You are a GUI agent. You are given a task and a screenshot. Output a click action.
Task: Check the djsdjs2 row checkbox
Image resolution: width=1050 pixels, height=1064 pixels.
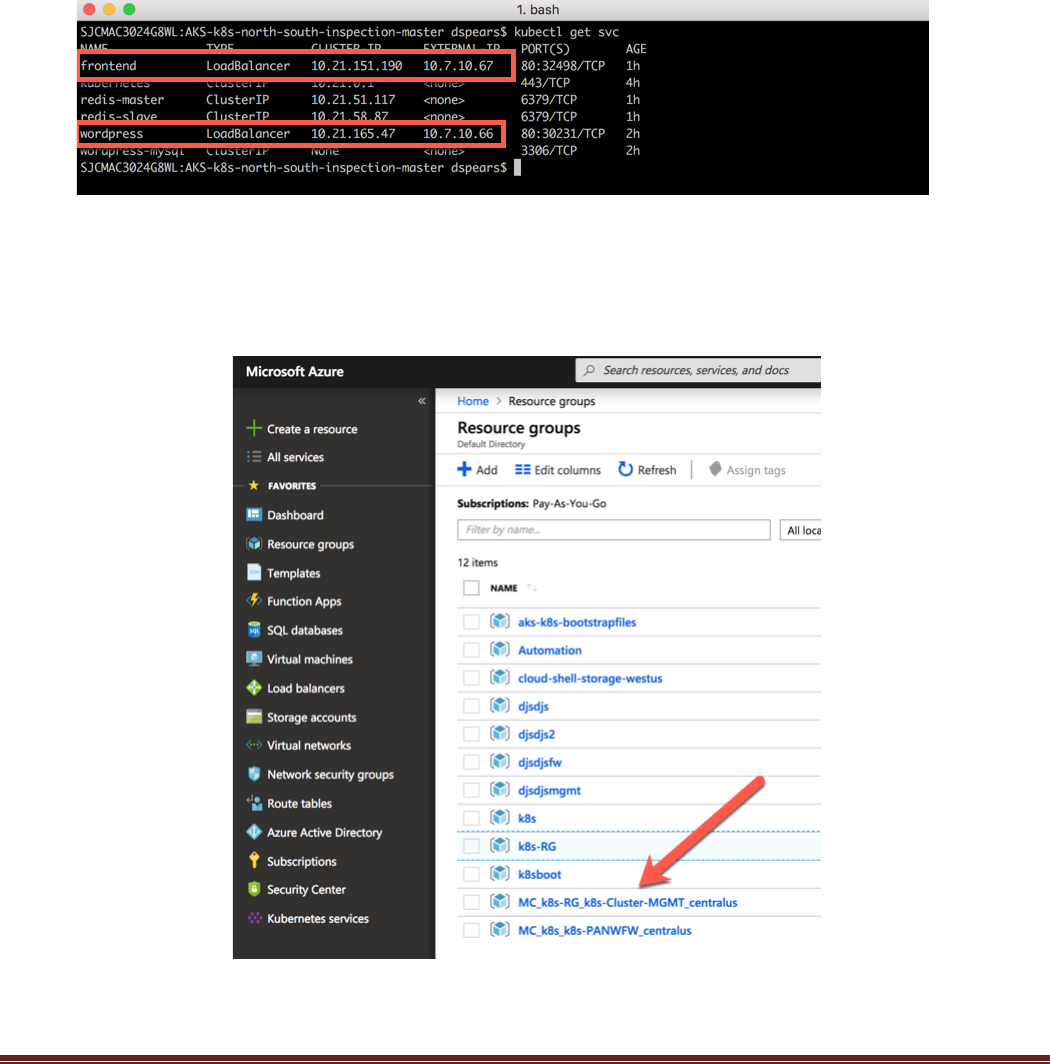click(x=471, y=734)
